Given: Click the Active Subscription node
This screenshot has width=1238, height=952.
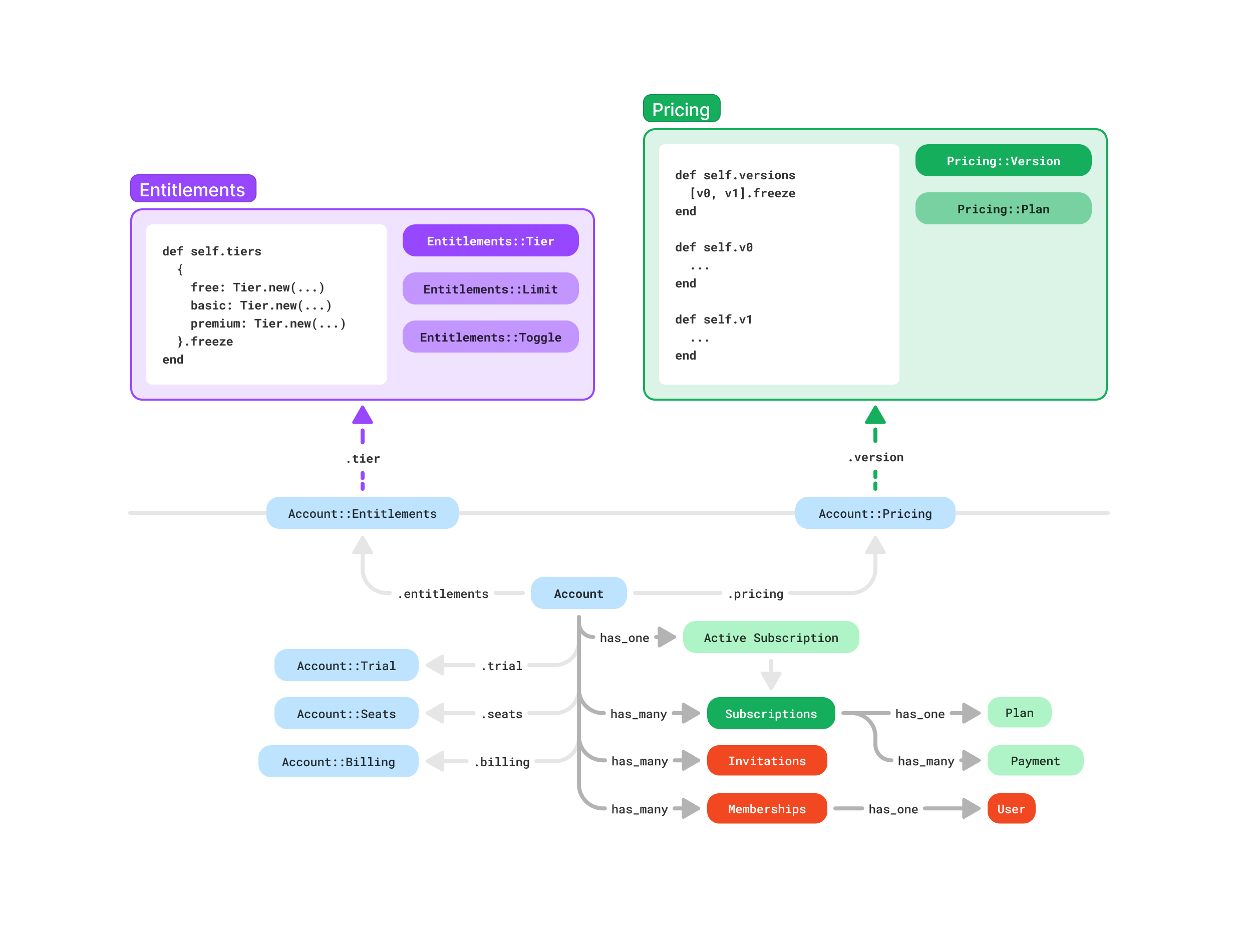Looking at the screenshot, I should pos(771,638).
